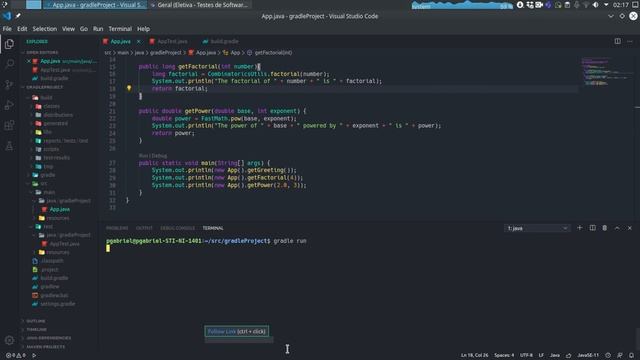Screen dimensions: 640x360
Task: Open the Go menu
Action: [x=84, y=29]
